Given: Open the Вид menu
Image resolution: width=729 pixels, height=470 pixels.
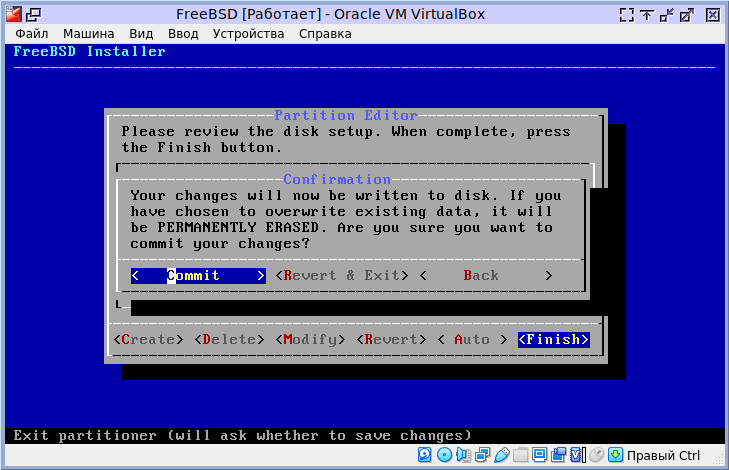Looking at the screenshot, I should [x=141, y=34].
